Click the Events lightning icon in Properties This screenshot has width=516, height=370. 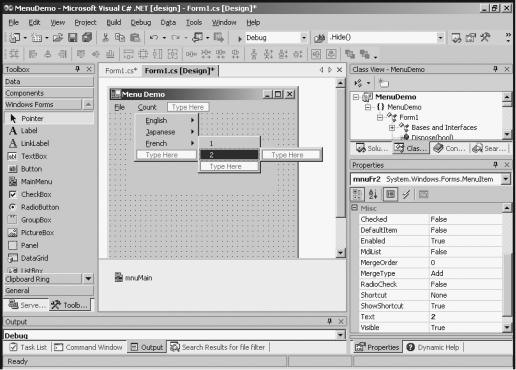click(x=406, y=194)
